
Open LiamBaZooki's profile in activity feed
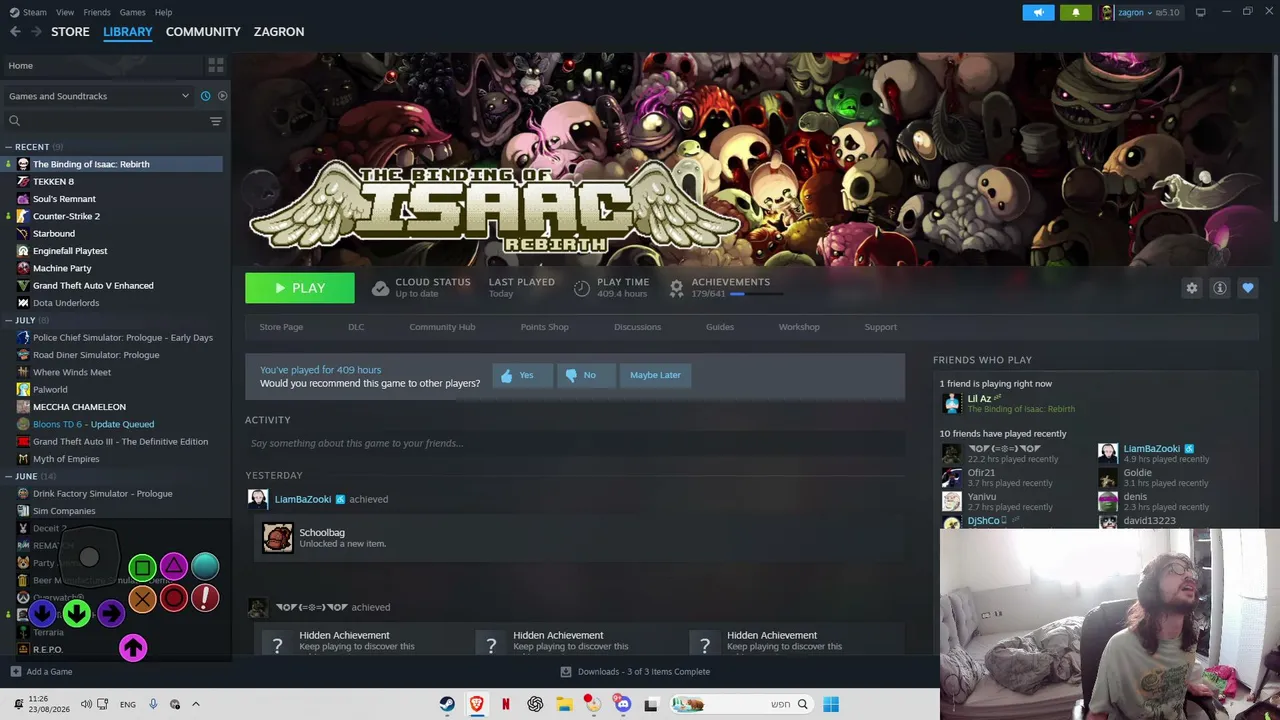(x=302, y=499)
